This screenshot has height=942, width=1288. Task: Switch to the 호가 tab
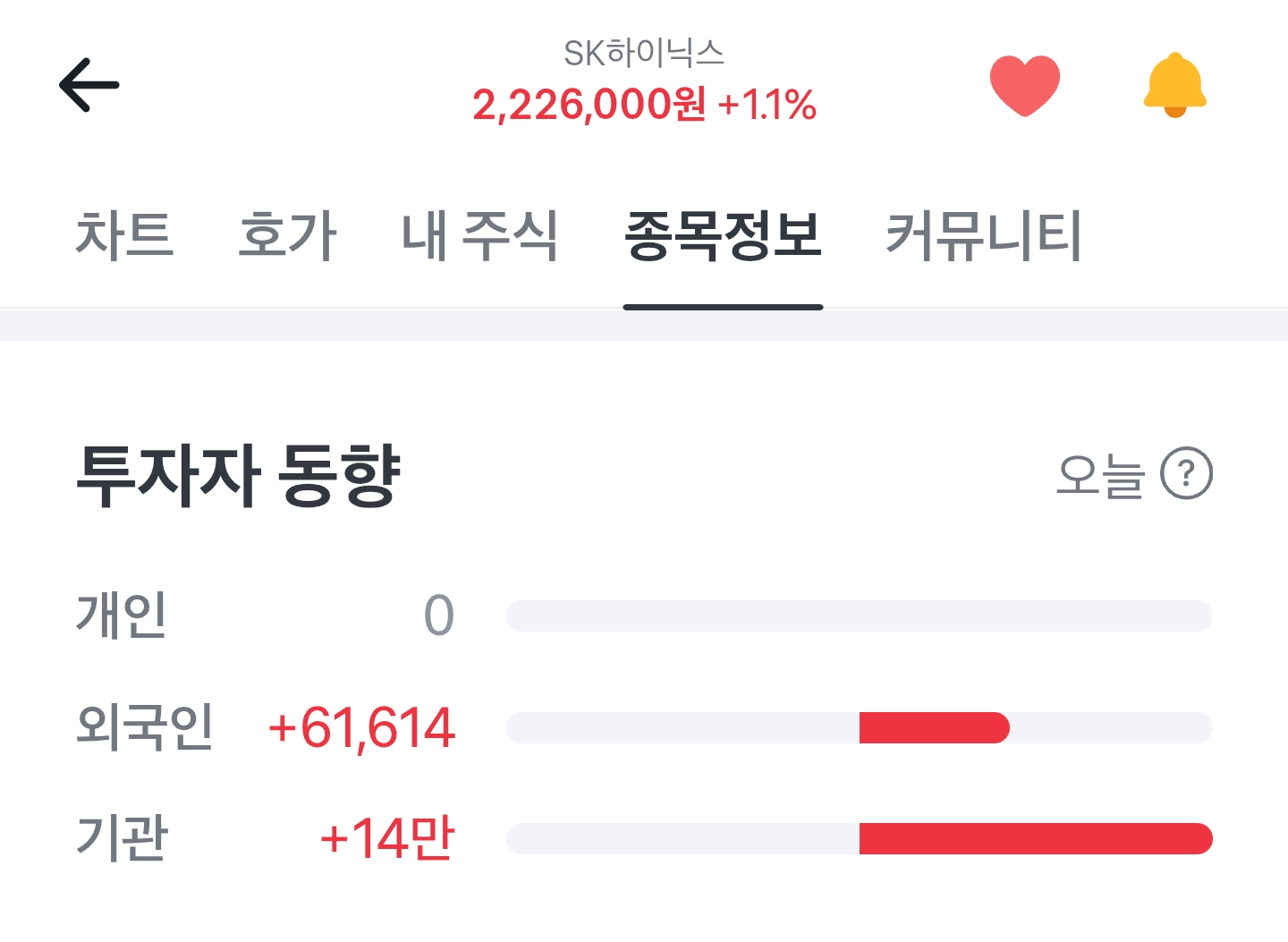click(288, 235)
